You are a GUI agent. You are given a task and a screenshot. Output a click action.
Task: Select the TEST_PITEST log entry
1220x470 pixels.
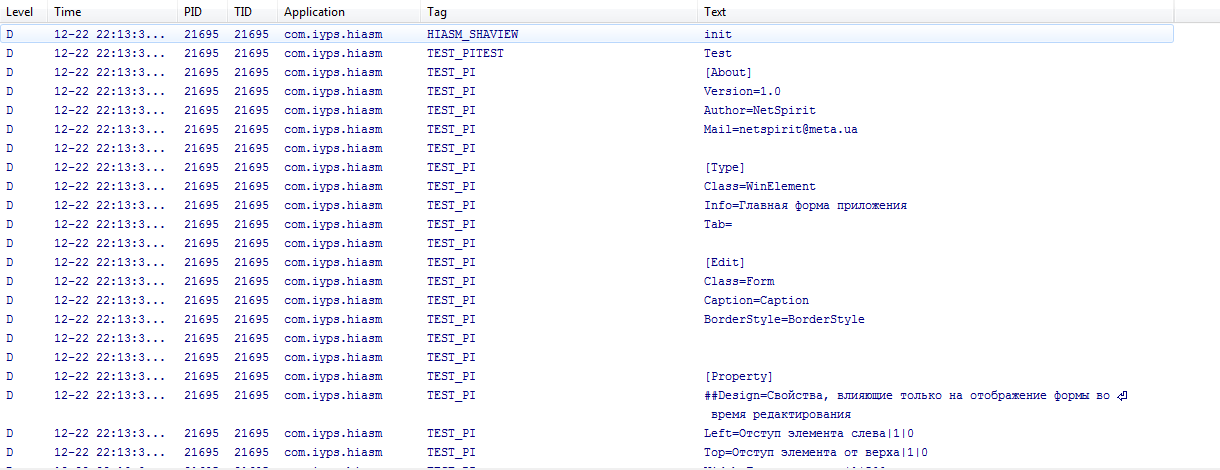coord(717,53)
